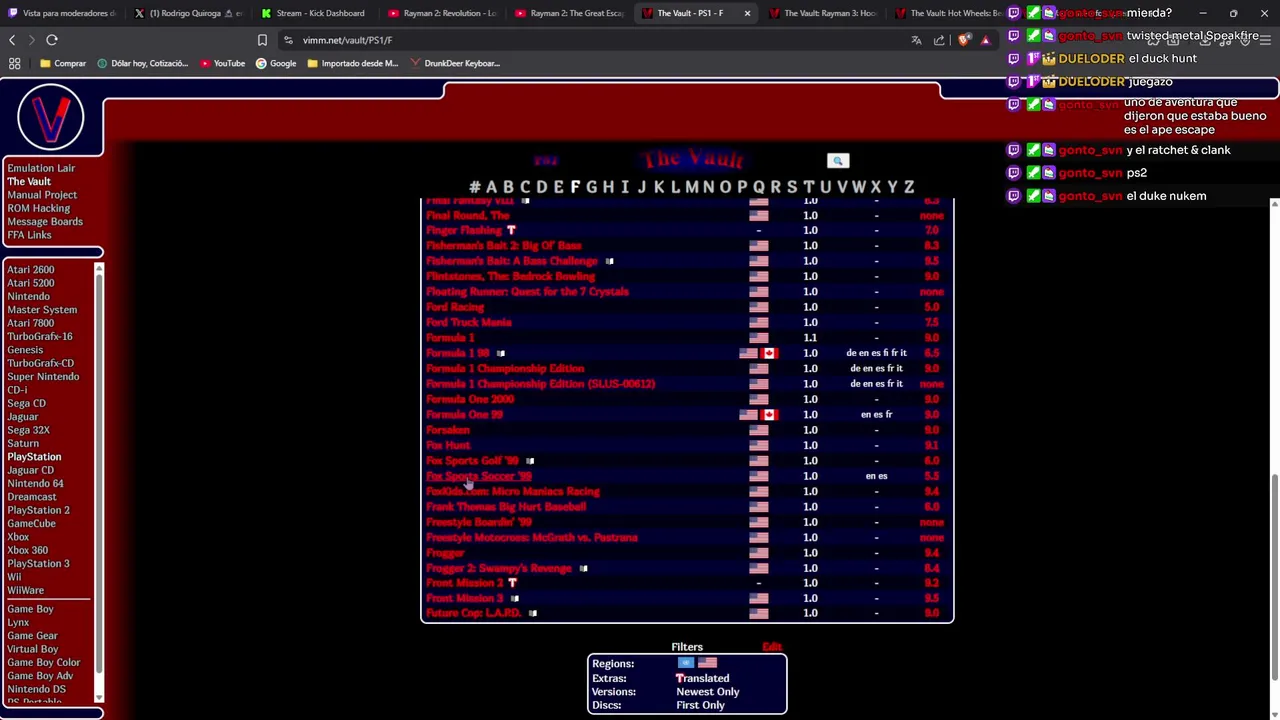1280x720 pixels.
Task: Open the Frogger game page
Action: click(x=446, y=552)
